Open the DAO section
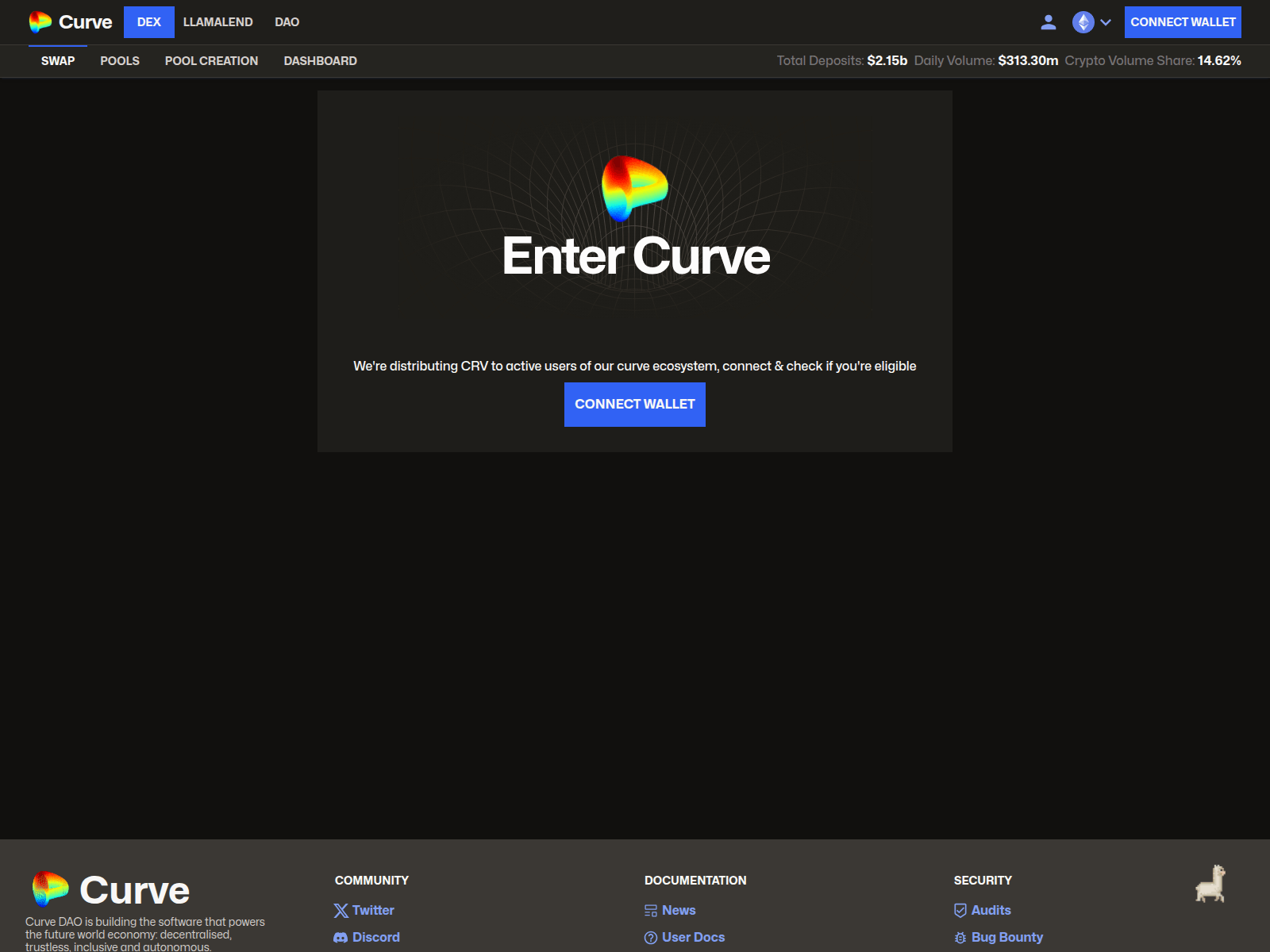This screenshot has width=1270, height=952. pyautogui.click(x=286, y=21)
